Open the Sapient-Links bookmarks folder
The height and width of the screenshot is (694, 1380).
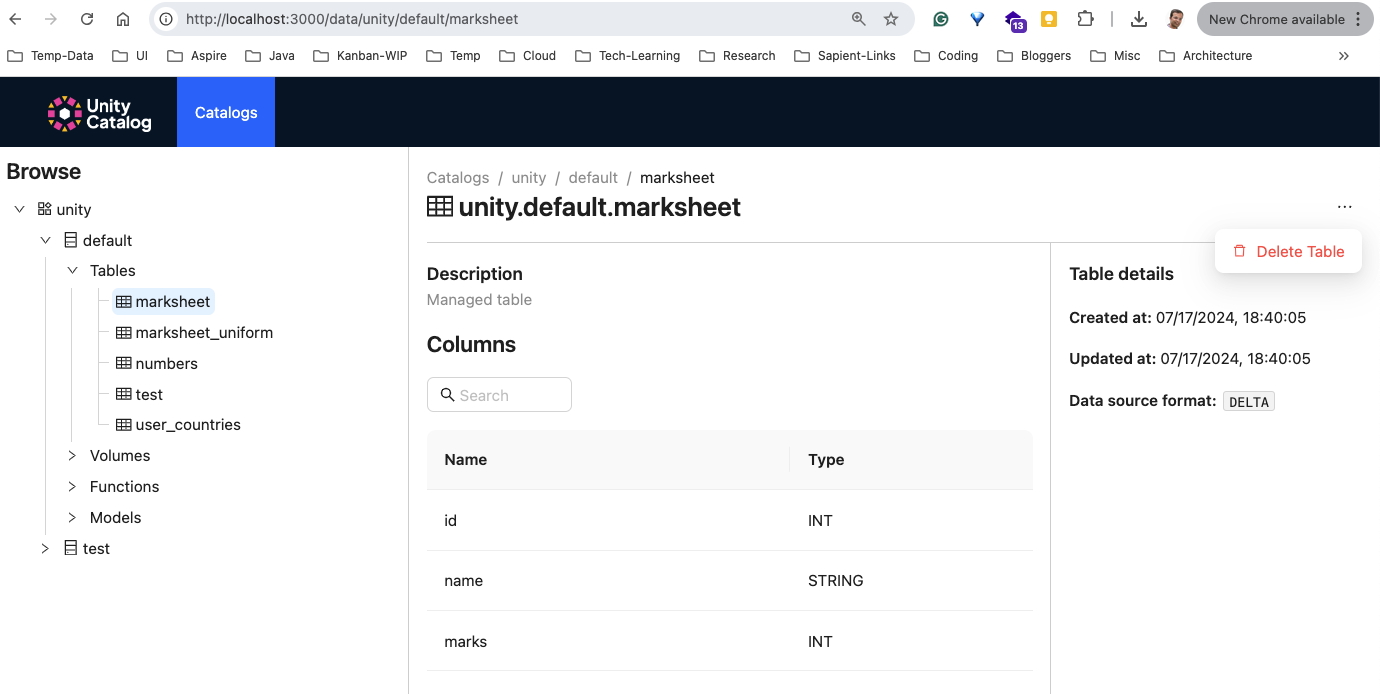[845, 56]
